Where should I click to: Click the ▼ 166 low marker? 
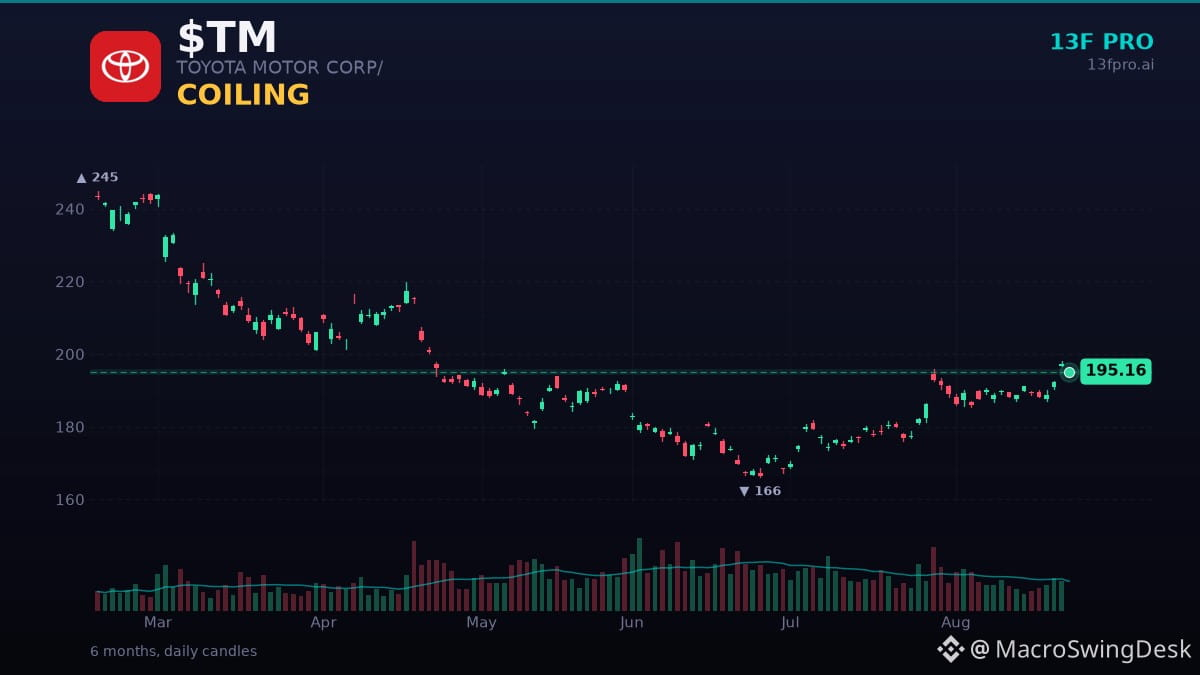pos(760,491)
